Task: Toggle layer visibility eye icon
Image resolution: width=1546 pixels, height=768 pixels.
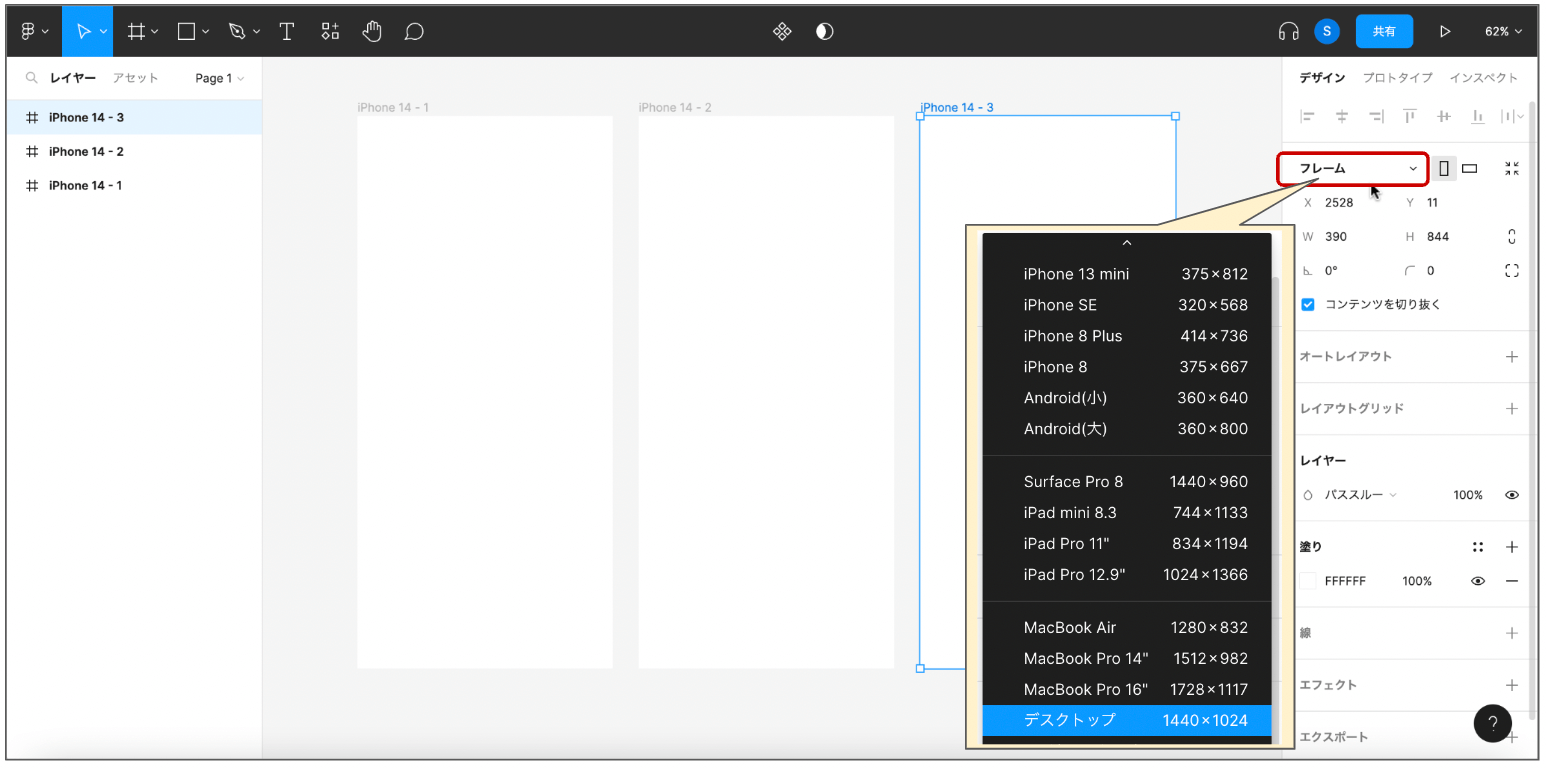Action: pyautogui.click(x=1512, y=495)
